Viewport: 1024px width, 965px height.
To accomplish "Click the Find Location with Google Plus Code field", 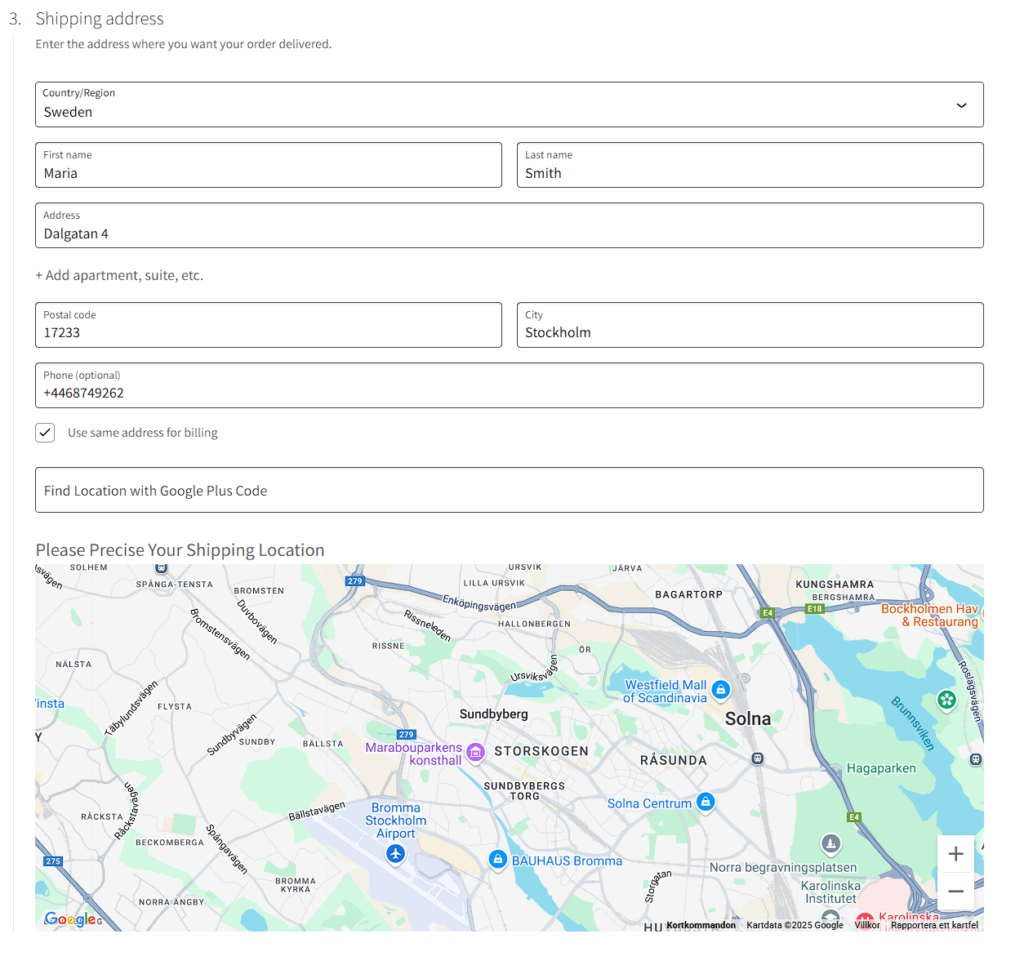I will [x=509, y=490].
